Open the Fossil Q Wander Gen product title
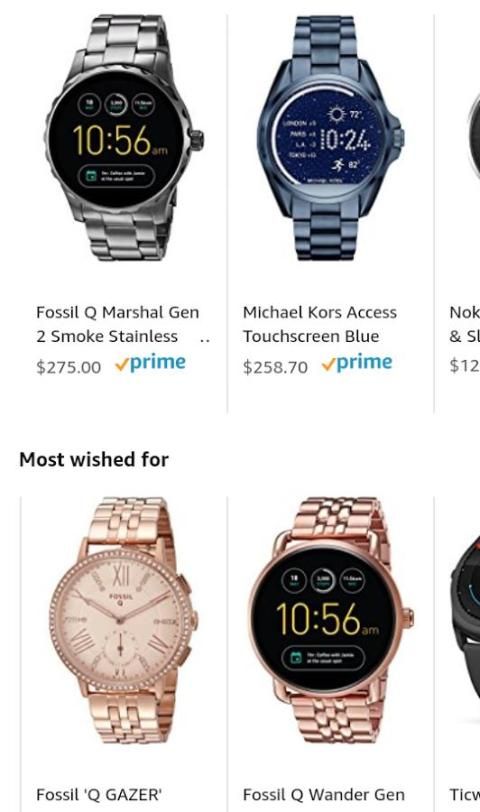Image resolution: width=480 pixels, height=812 pixels. (x=324, y=794)
